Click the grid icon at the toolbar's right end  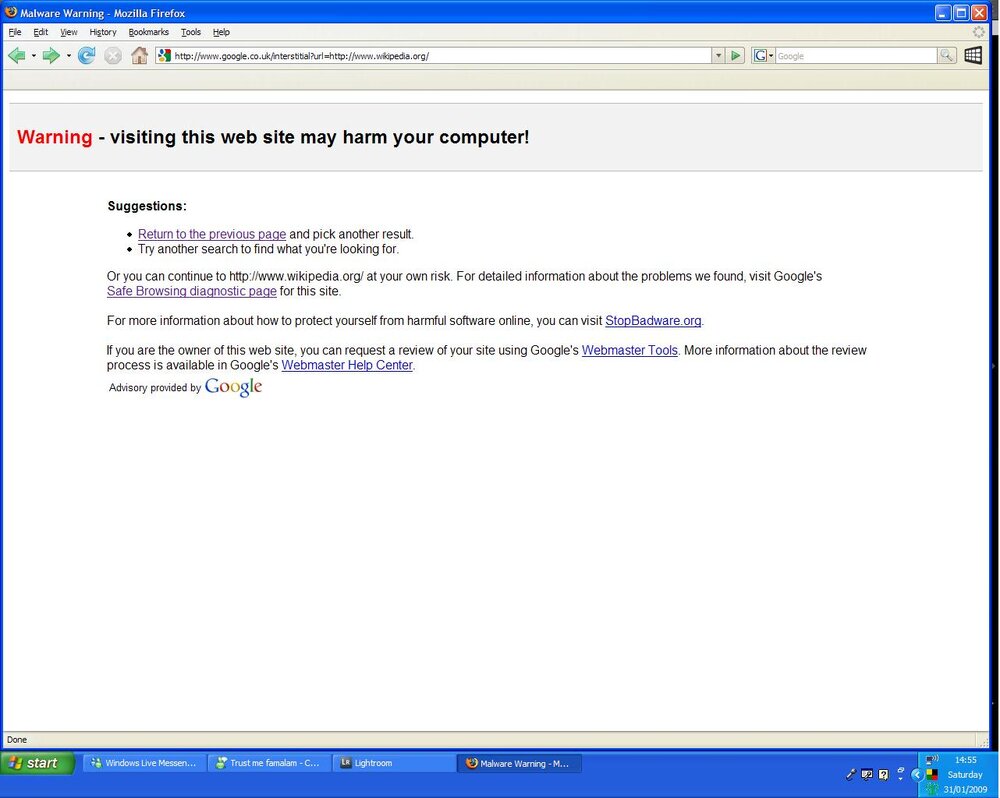click(973, 56)
